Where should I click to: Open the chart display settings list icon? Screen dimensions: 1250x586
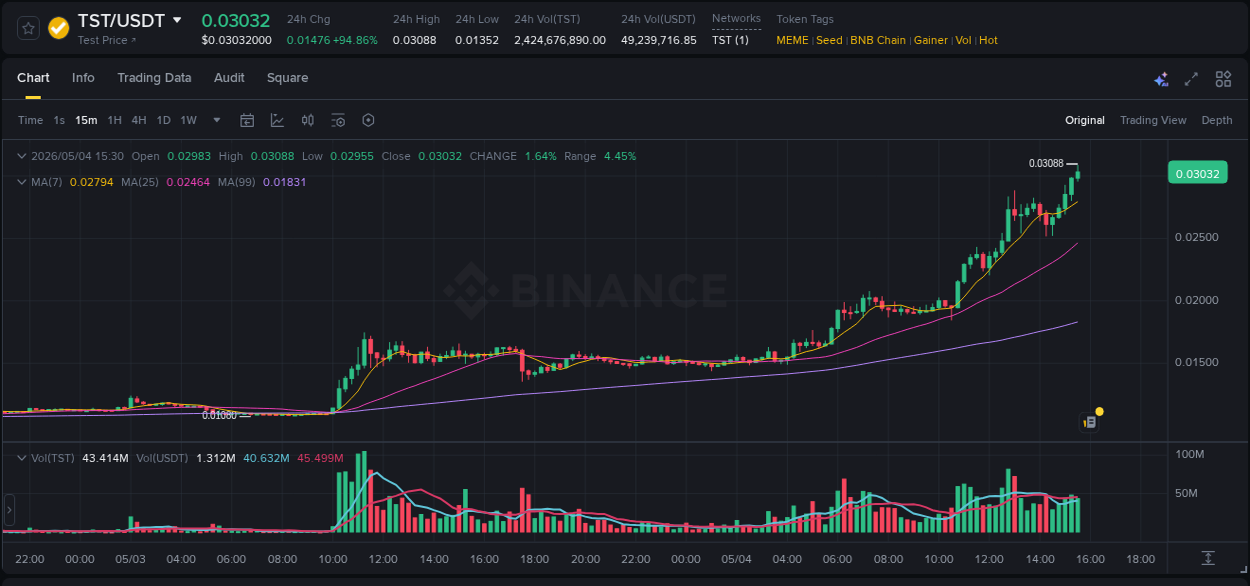tap(338, 120)
